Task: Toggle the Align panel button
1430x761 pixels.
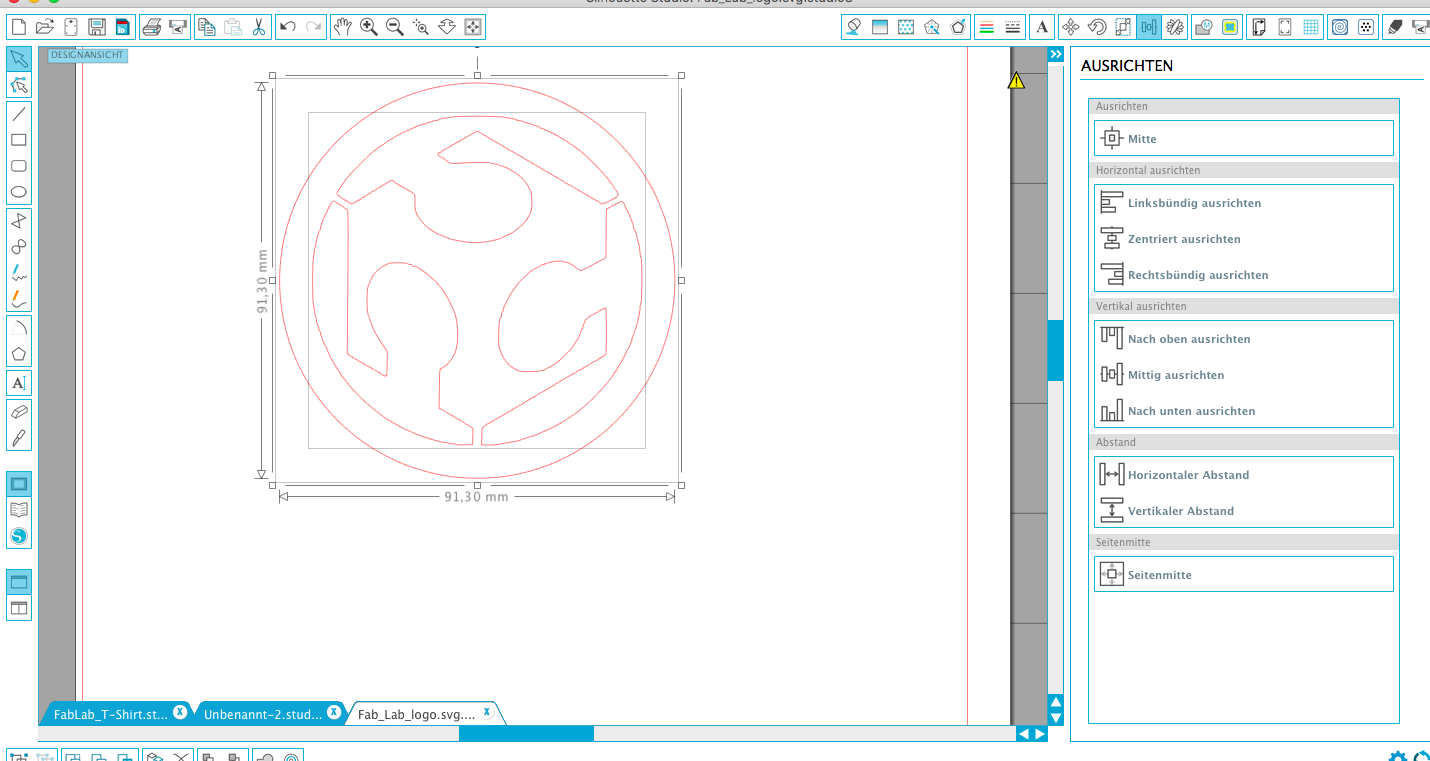Action: click(x=1149, y=27)
